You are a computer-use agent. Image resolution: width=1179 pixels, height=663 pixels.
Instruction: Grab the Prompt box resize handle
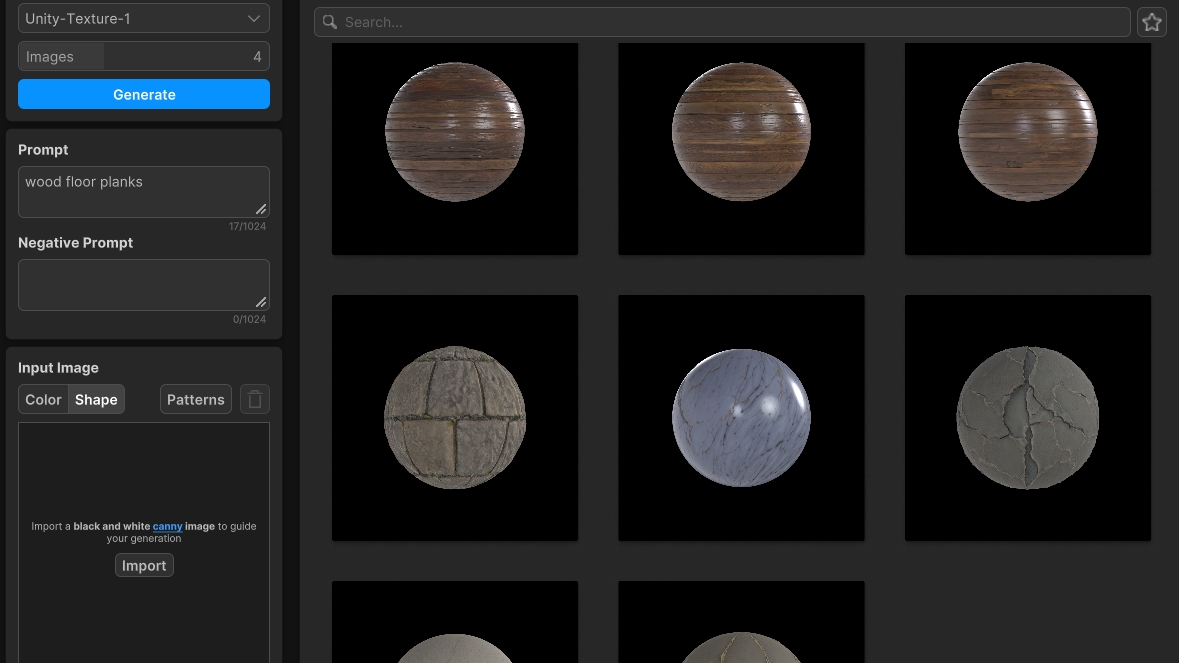click(x=261, y=209)
